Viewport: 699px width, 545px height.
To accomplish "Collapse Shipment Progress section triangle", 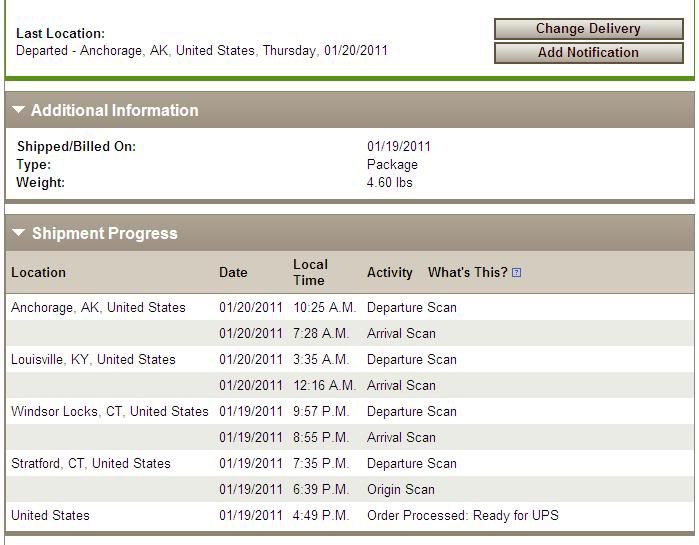I will tap(18, 233).
